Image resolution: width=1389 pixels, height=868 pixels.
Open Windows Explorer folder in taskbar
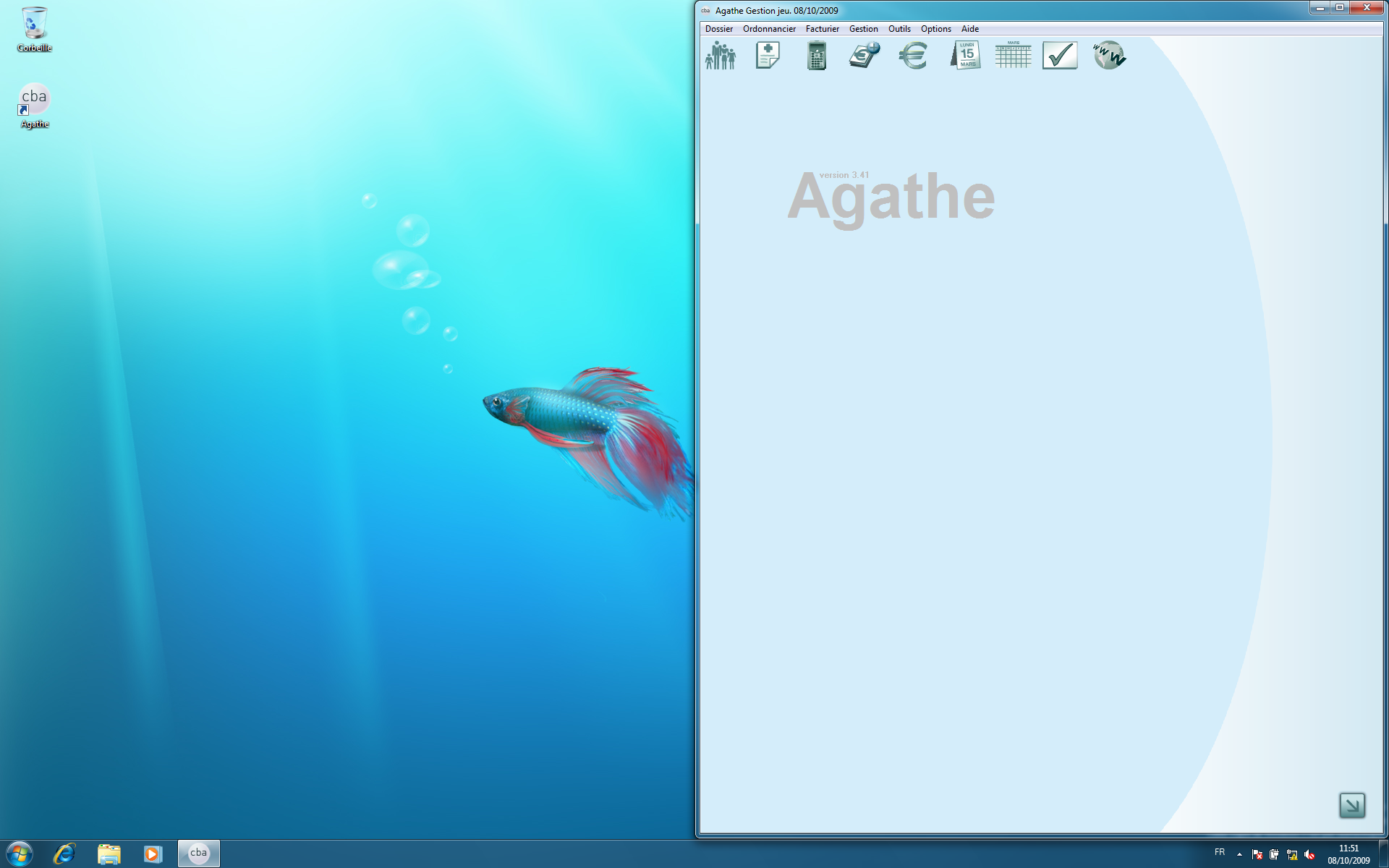coord(109,854)
